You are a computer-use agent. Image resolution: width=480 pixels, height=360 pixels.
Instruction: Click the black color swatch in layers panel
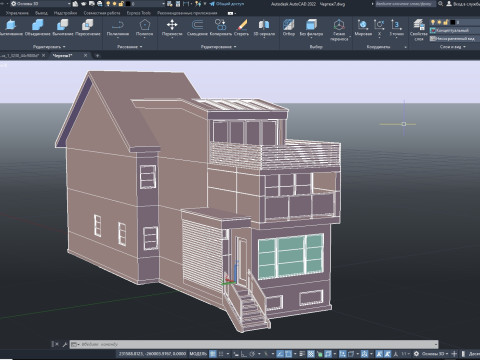(452, 22)
